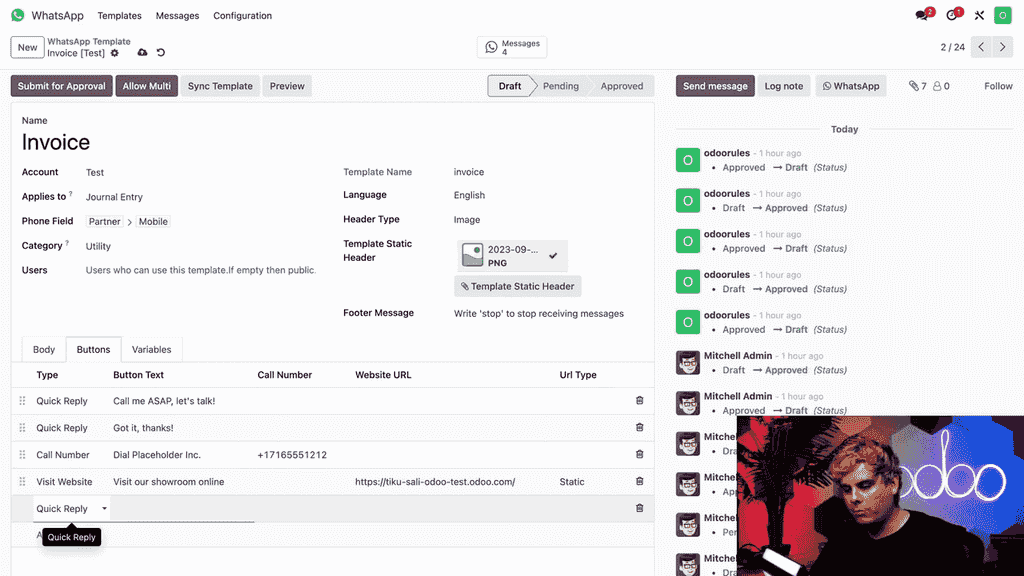Go to the next record arrow
Image resolution: width=1024 pixels, height=576 pixels.
[x=1005, y=47]
